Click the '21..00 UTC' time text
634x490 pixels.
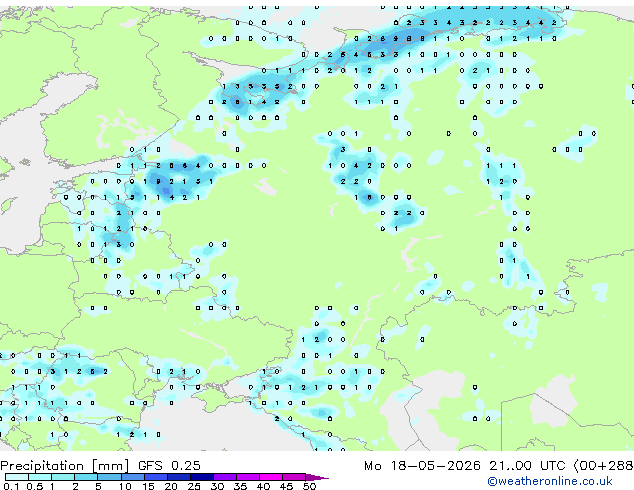[527, 466]
